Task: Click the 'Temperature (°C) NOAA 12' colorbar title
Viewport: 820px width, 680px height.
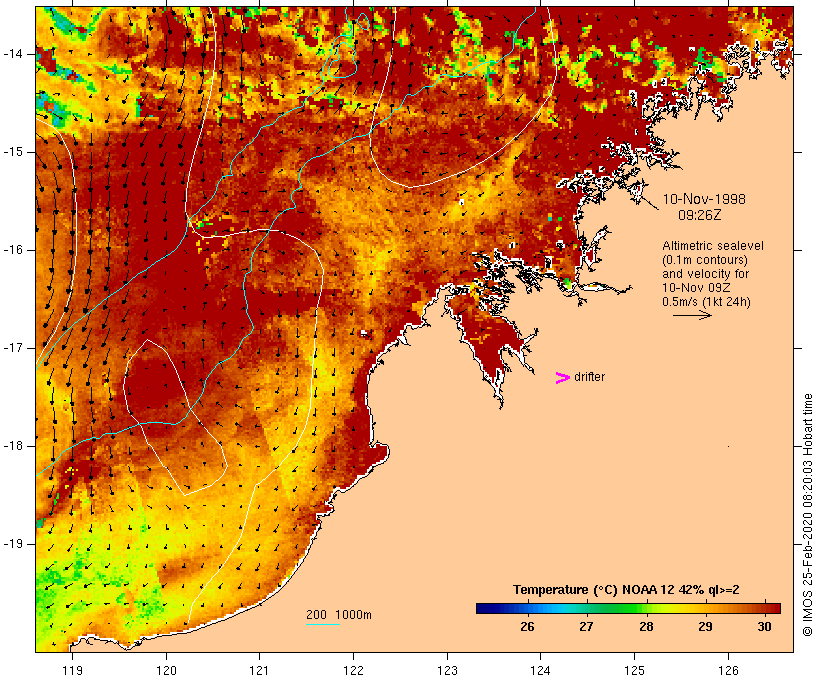Action: point(626,590)
